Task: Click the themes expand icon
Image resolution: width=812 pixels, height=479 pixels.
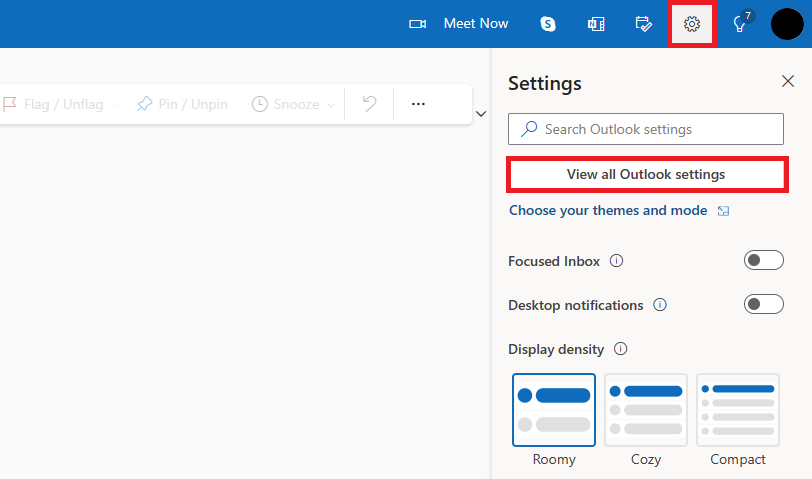Action: point(723,211)
